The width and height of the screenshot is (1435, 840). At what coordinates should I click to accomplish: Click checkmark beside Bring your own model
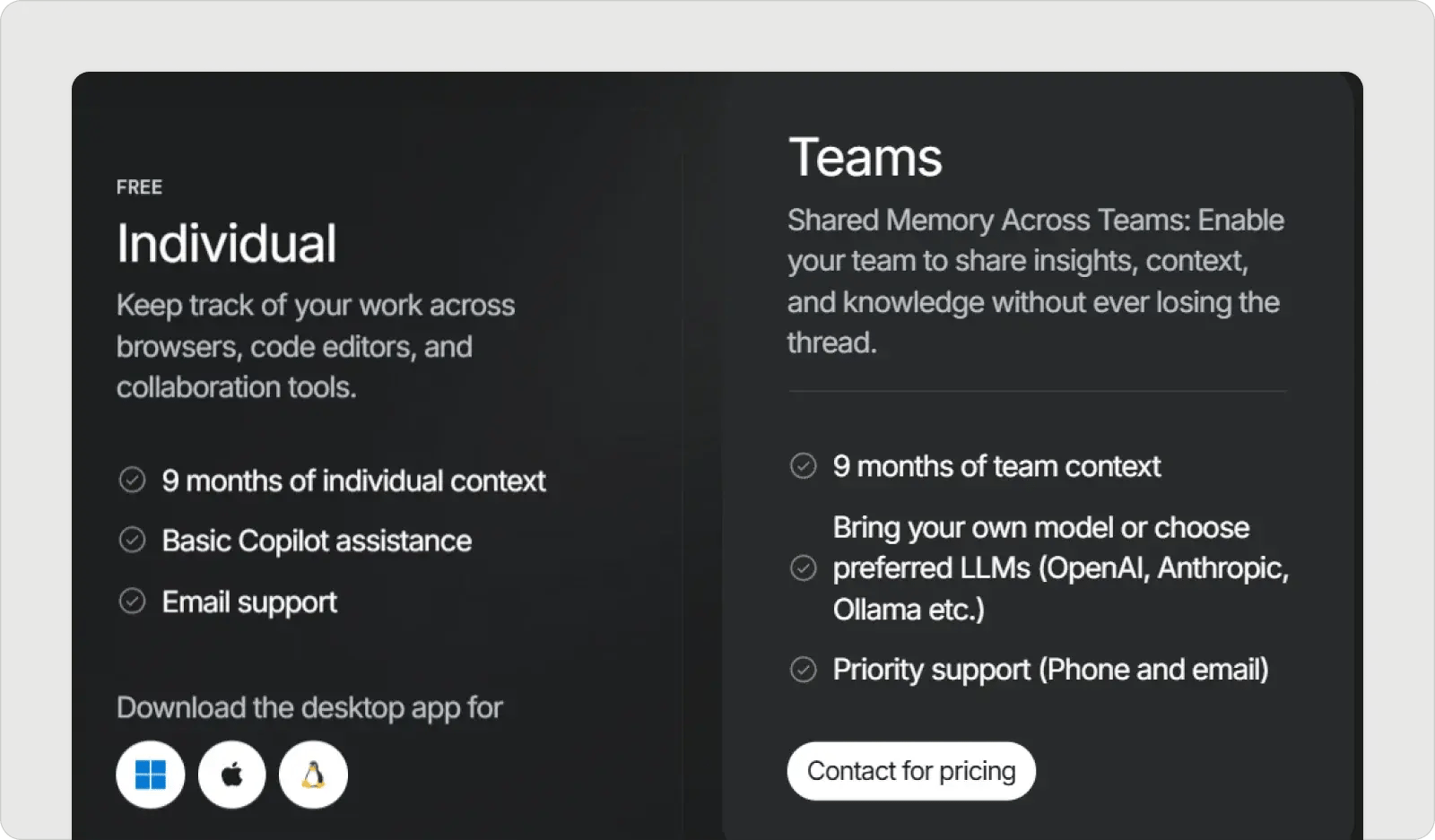(803, 568)
